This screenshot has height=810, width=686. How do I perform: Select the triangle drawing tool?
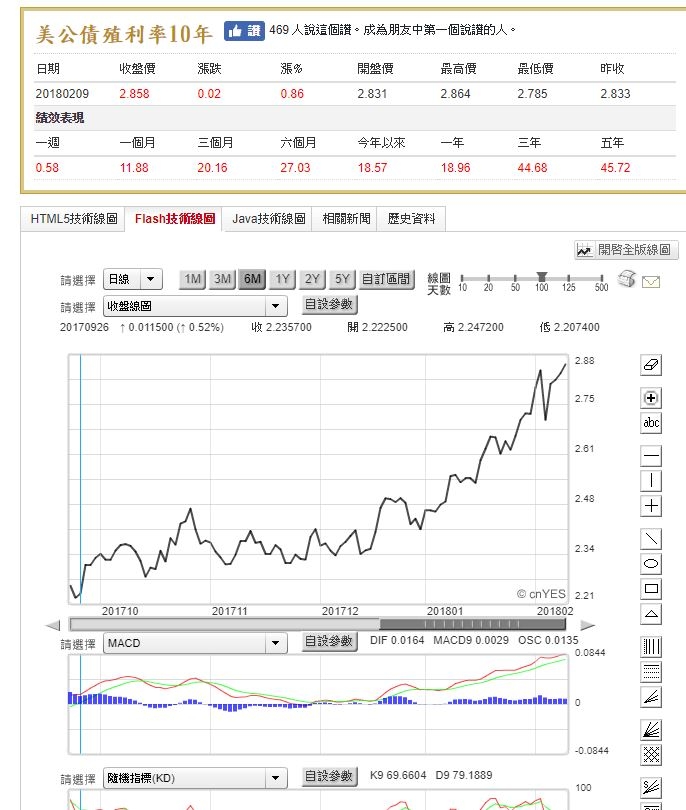click(x=651, y=613)
